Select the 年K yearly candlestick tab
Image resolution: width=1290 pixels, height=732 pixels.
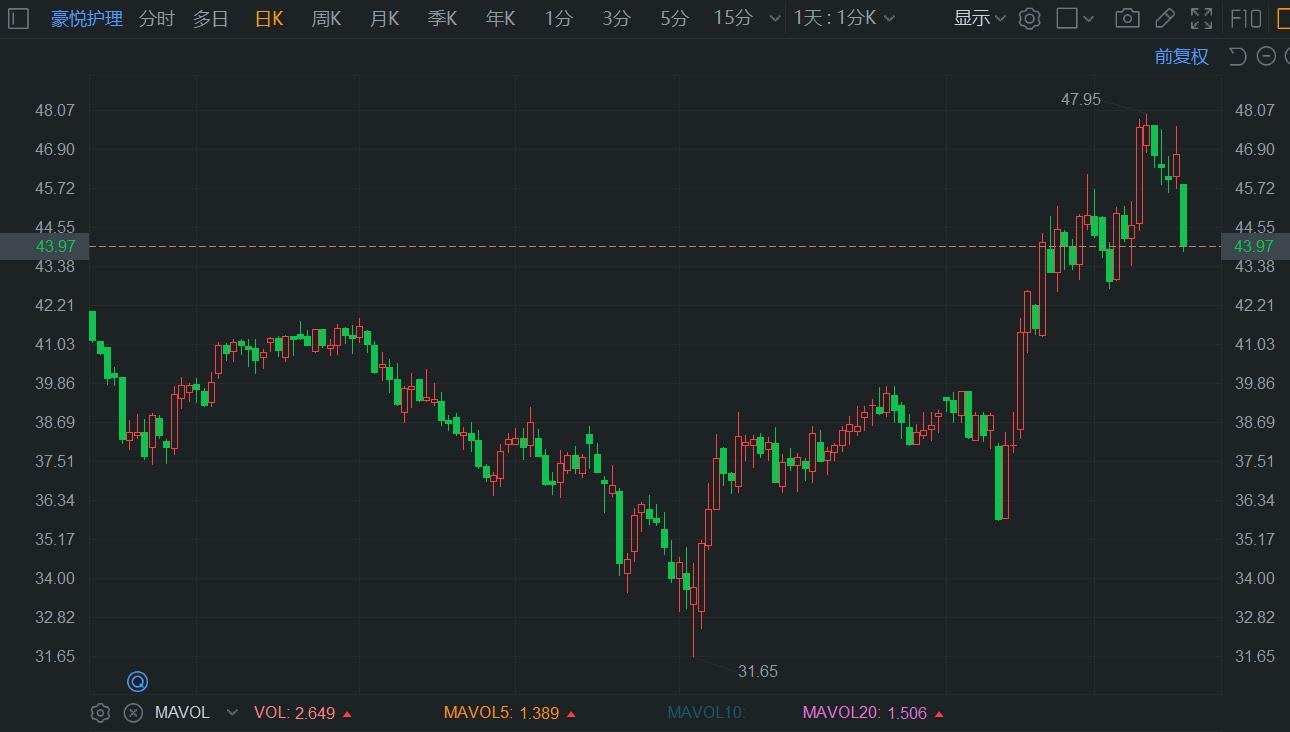point(500,18)
